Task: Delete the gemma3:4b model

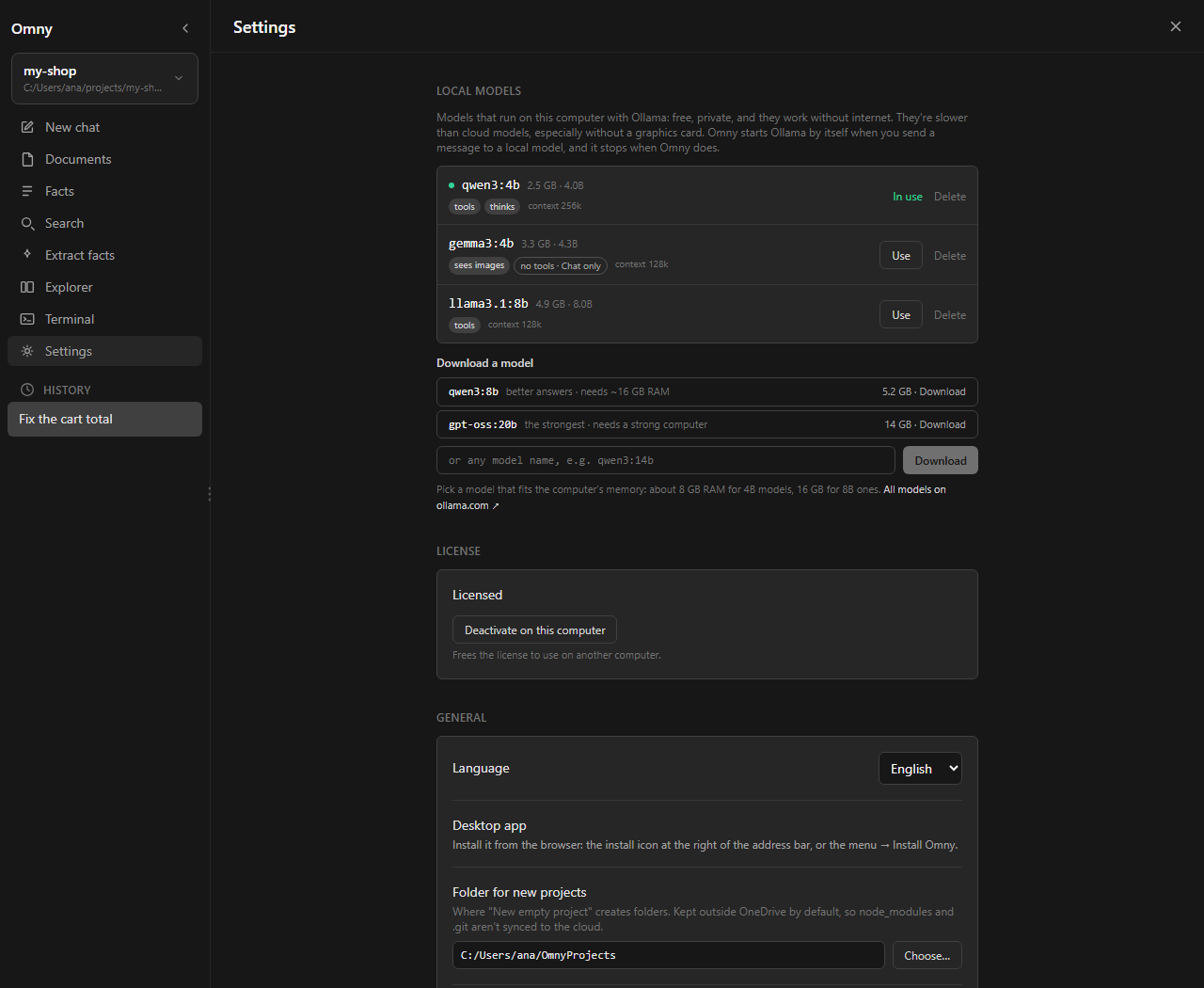Action: coord(950,256)
